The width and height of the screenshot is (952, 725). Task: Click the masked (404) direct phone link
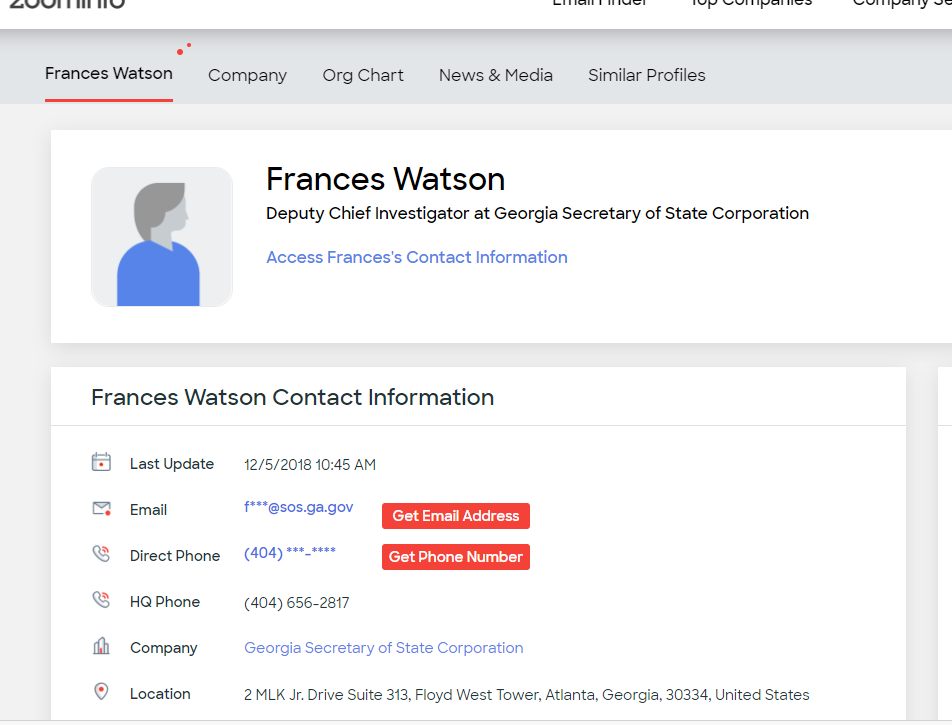[290, 553]
